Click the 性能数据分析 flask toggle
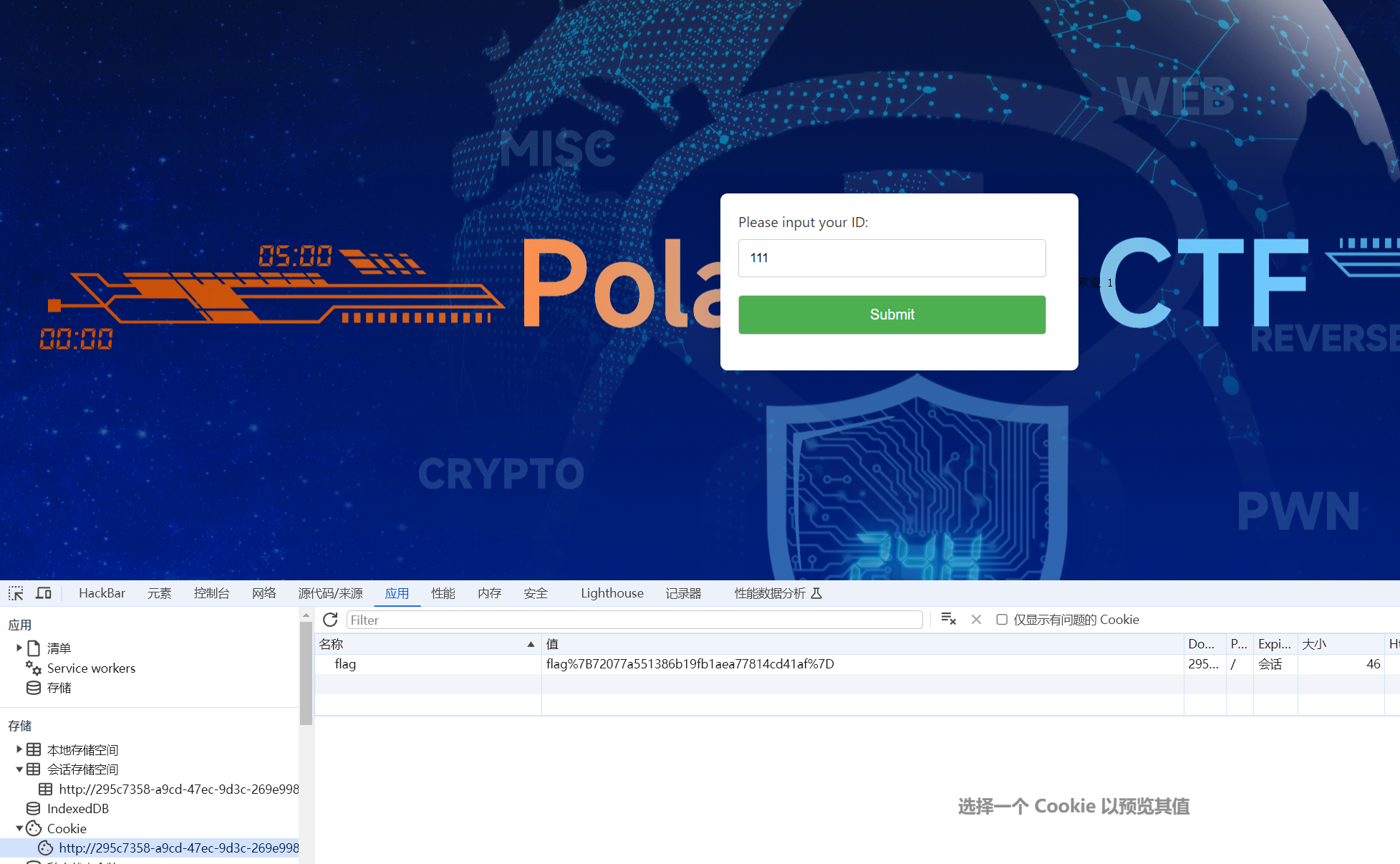 point(816,593)
